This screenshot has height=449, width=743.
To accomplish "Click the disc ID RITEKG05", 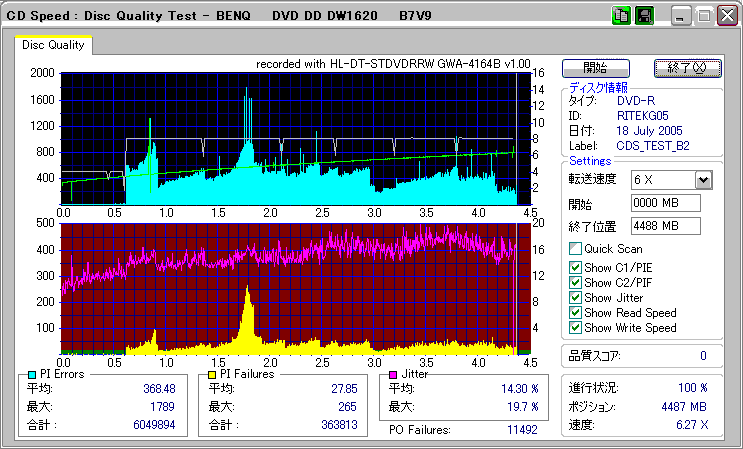I will point(643,116).
